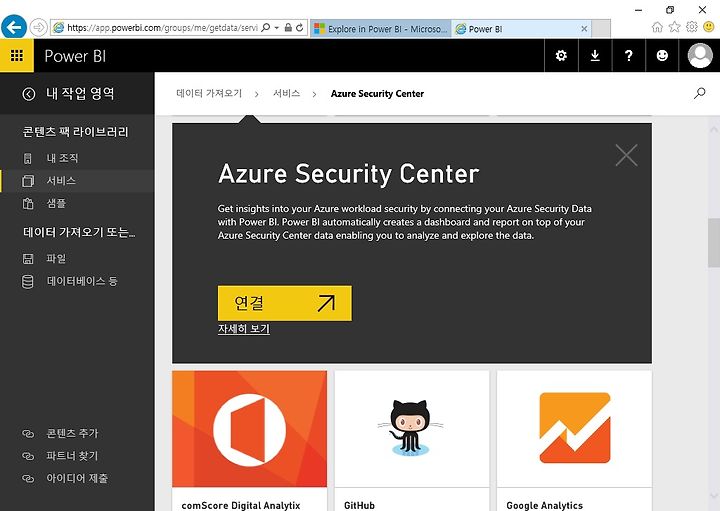Click the scrollbar down arrow
This screenshot has height=511, width=720.
tap(714, 495)
